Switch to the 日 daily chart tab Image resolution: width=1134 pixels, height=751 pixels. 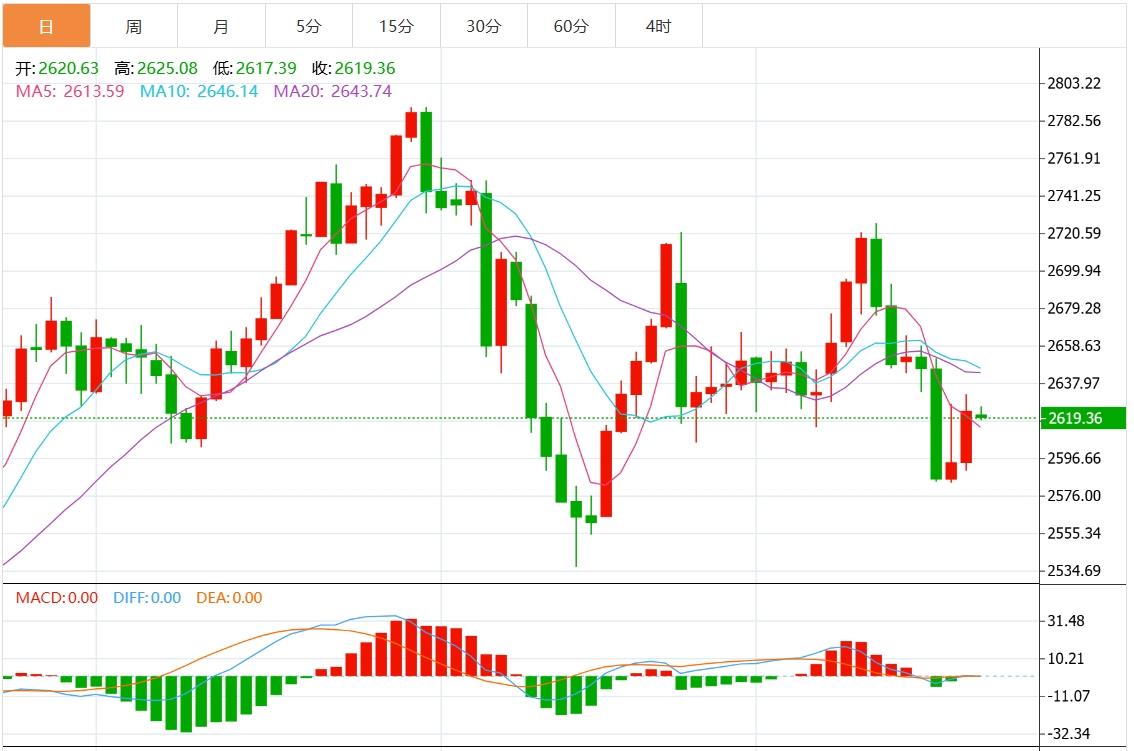[46, 26]
